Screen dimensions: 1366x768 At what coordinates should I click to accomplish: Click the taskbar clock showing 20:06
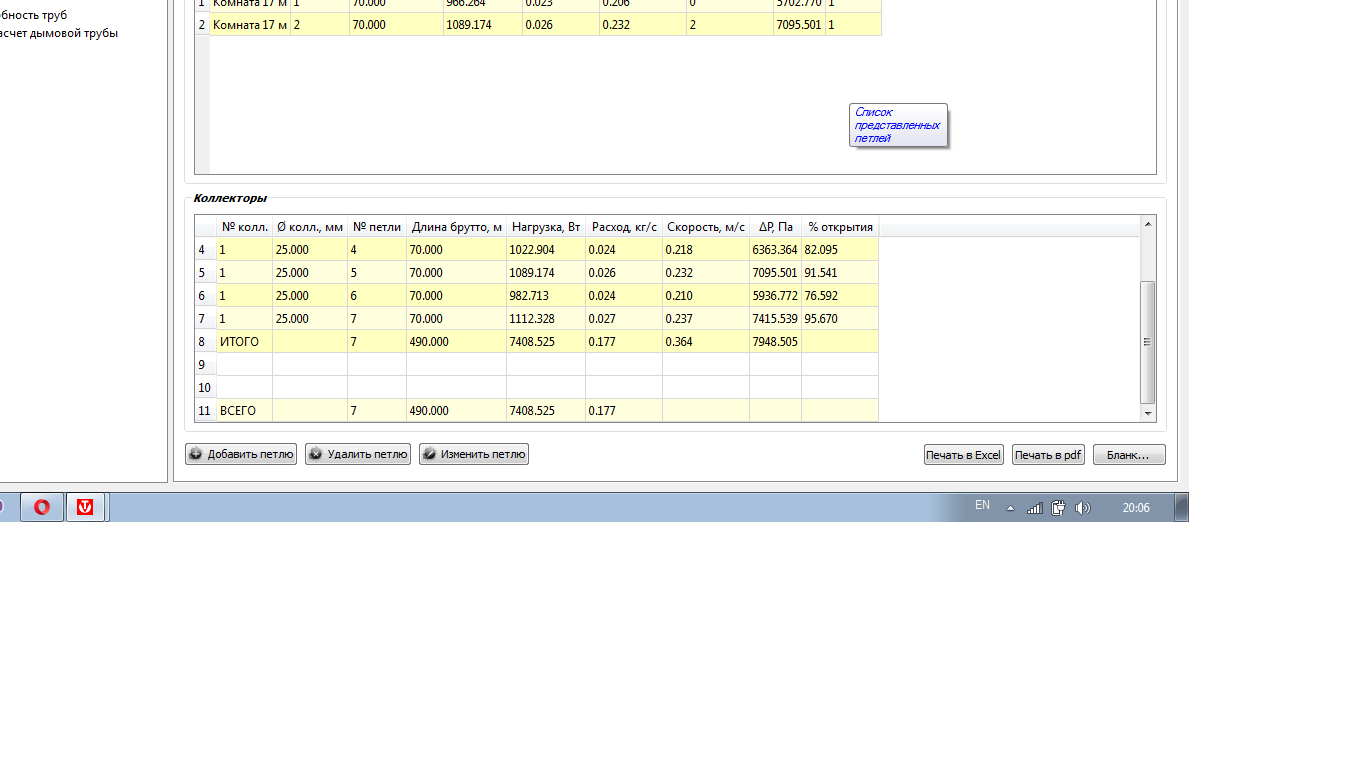pos(1135,508)
